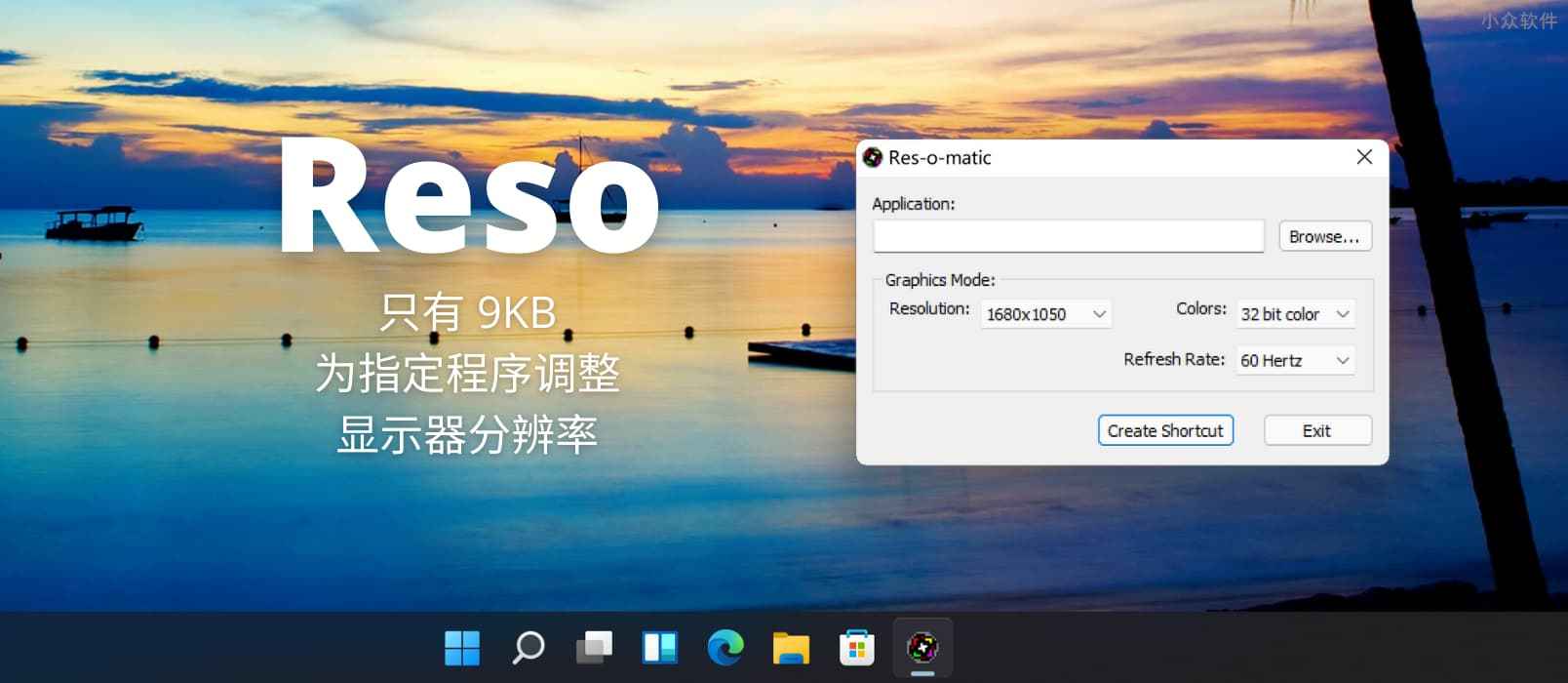Image resolution: width=1568 pixels, height=683 pixels.
Task: Open Microsoft Store from the taskbar
Action: 857,647
